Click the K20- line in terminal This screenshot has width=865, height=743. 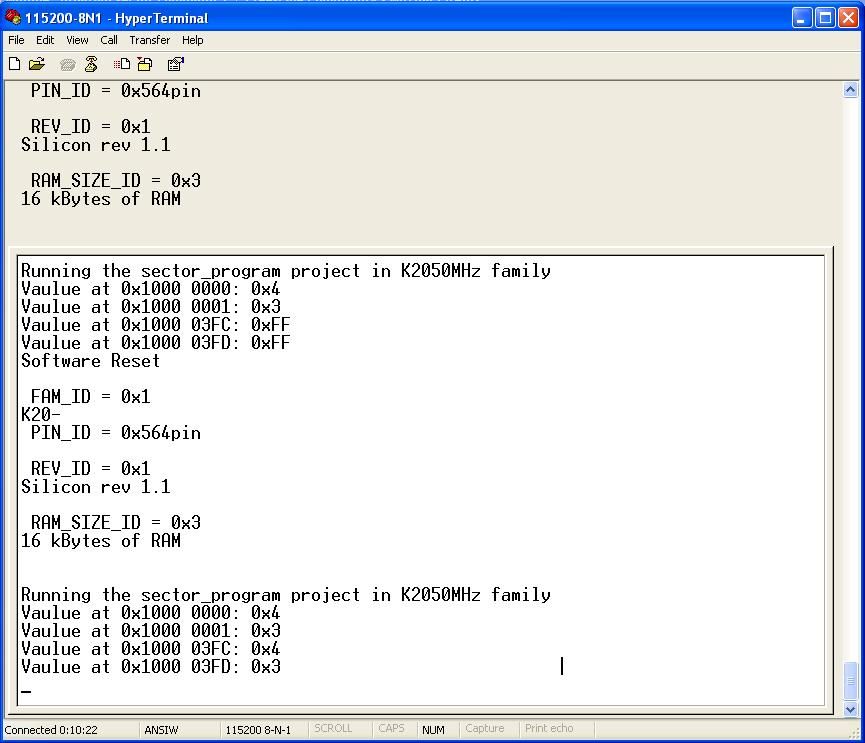click(x=41, y=414)
